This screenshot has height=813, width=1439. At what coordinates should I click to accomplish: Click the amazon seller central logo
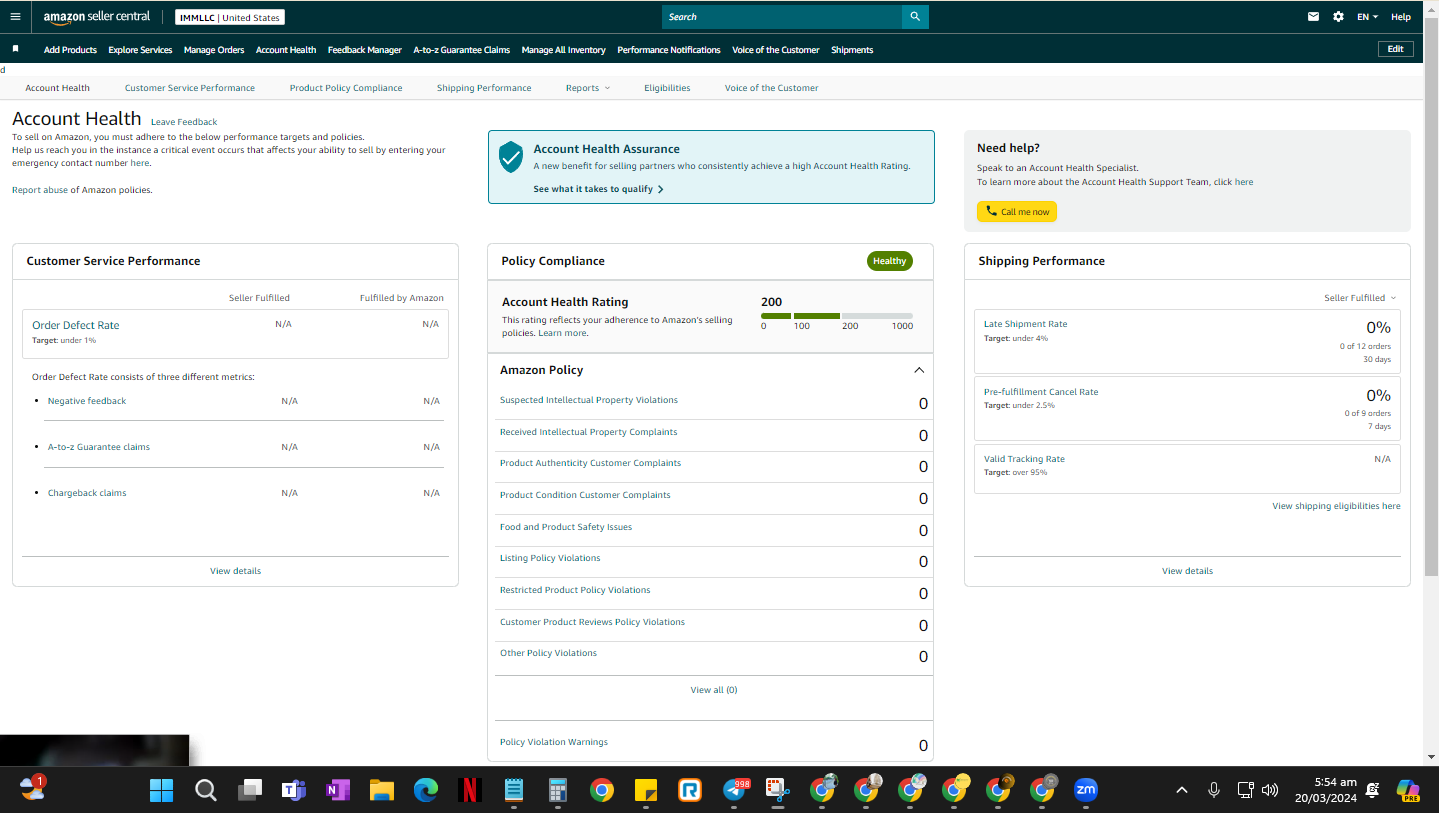click(x=97, y=17)
